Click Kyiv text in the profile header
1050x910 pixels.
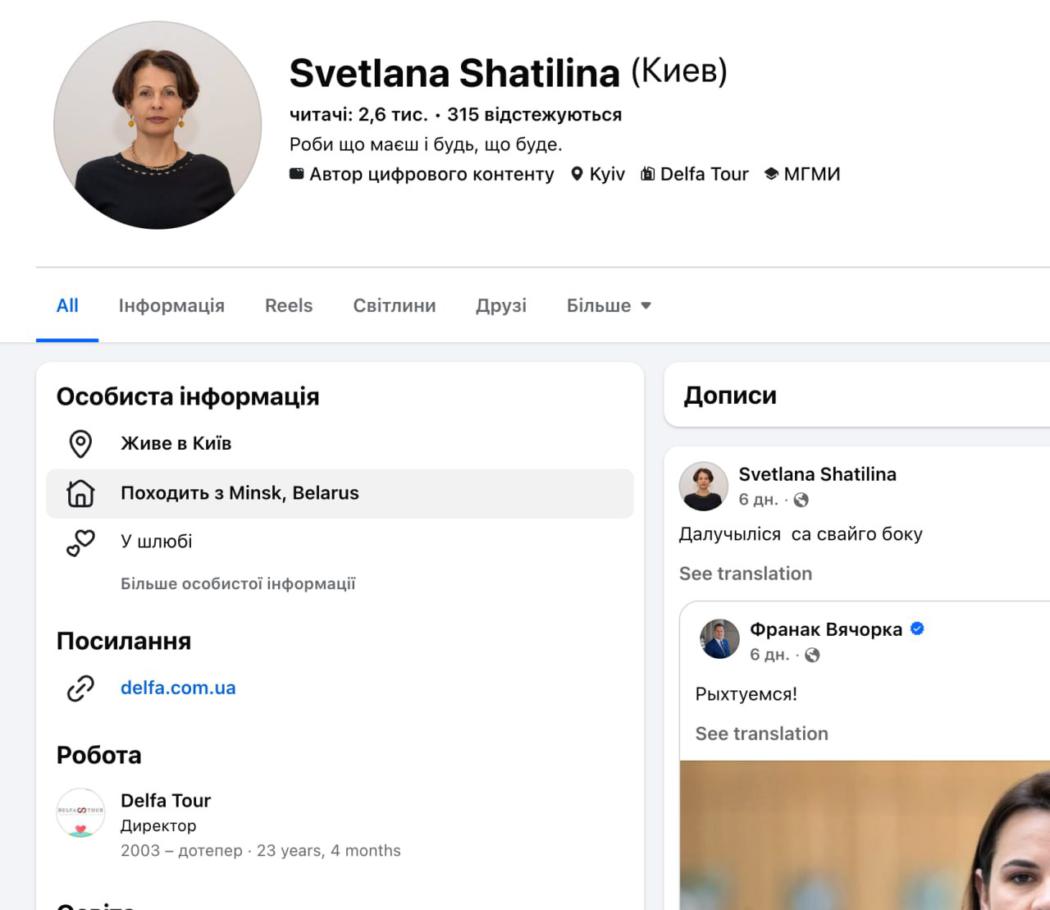pyautogui.click(x=607, y=175)
